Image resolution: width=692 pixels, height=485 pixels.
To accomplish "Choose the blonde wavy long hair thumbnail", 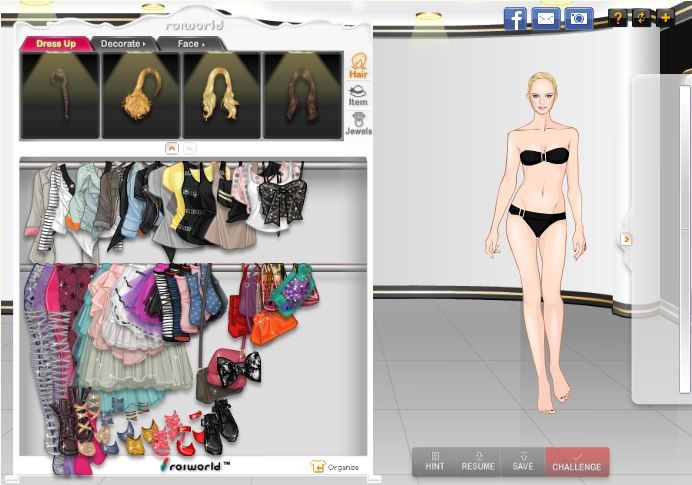I will (221, 95).
